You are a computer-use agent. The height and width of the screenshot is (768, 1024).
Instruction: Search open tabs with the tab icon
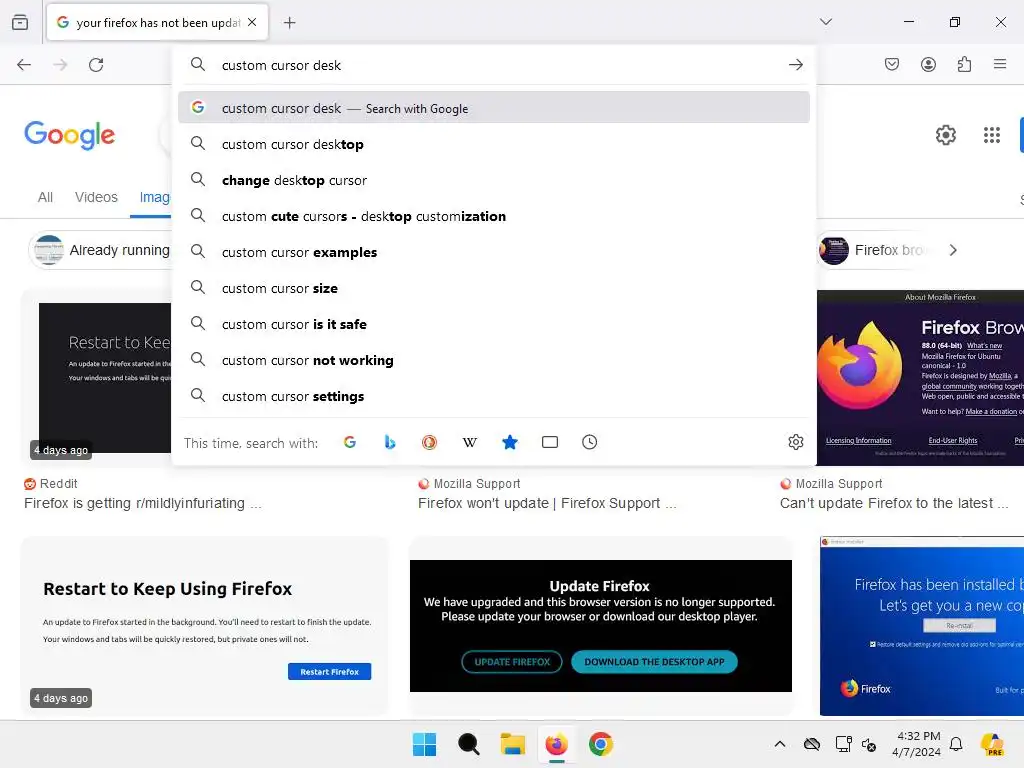(x=550, y=442)
